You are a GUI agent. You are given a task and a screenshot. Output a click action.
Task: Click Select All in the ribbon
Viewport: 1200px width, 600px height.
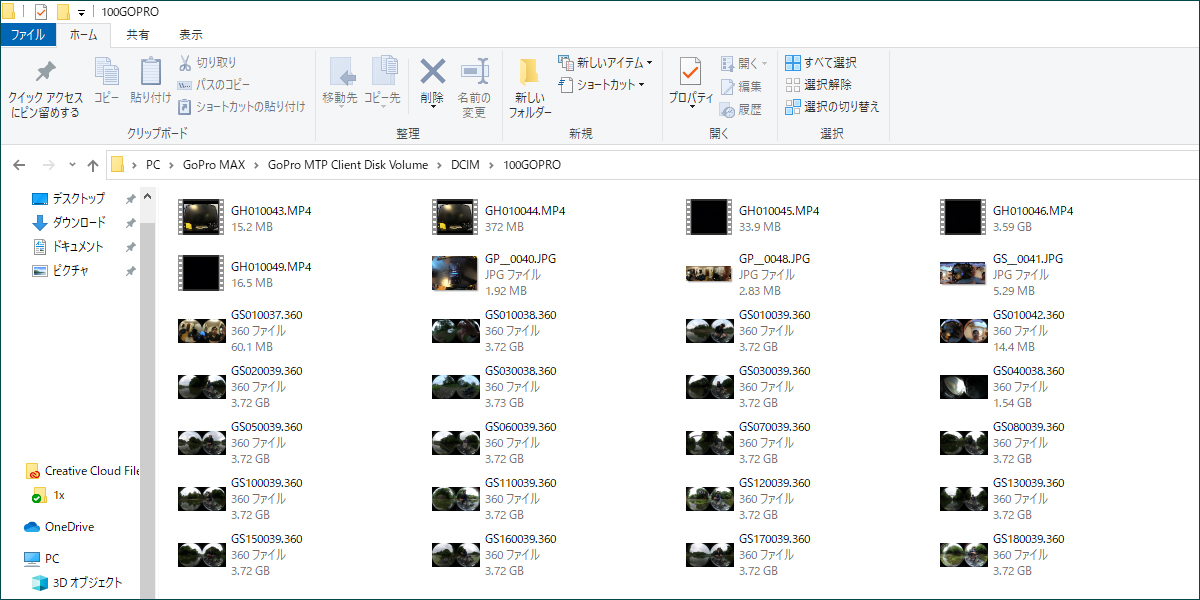point(821,63)
